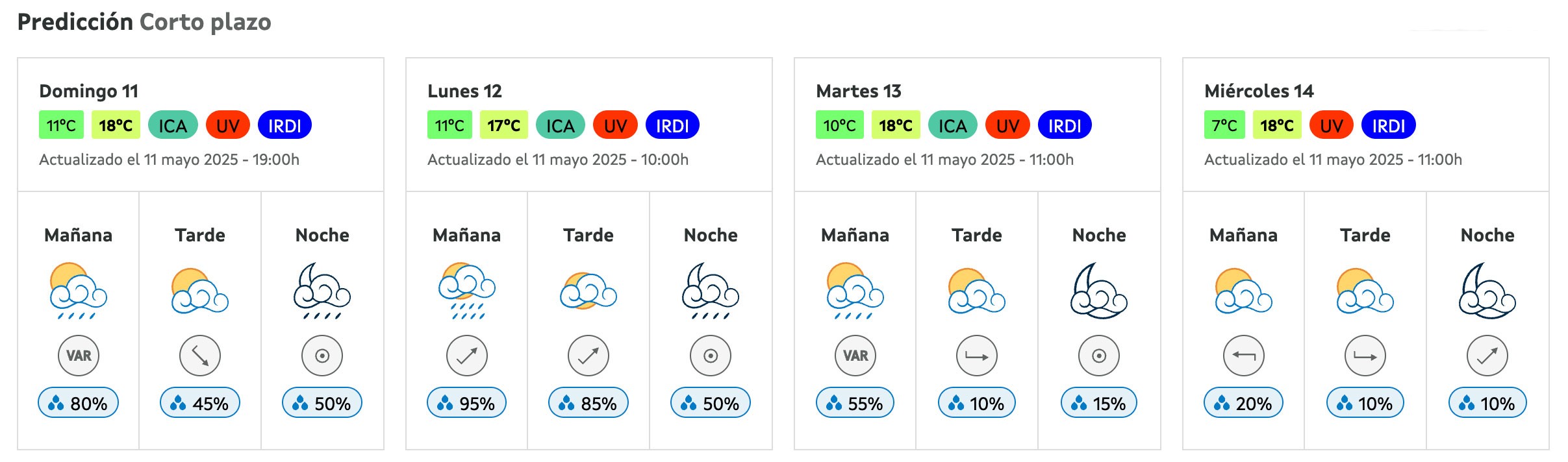Click southeast wind arrow on Domingo Tarde
The image size is (1568, 462).
point(200,356)
